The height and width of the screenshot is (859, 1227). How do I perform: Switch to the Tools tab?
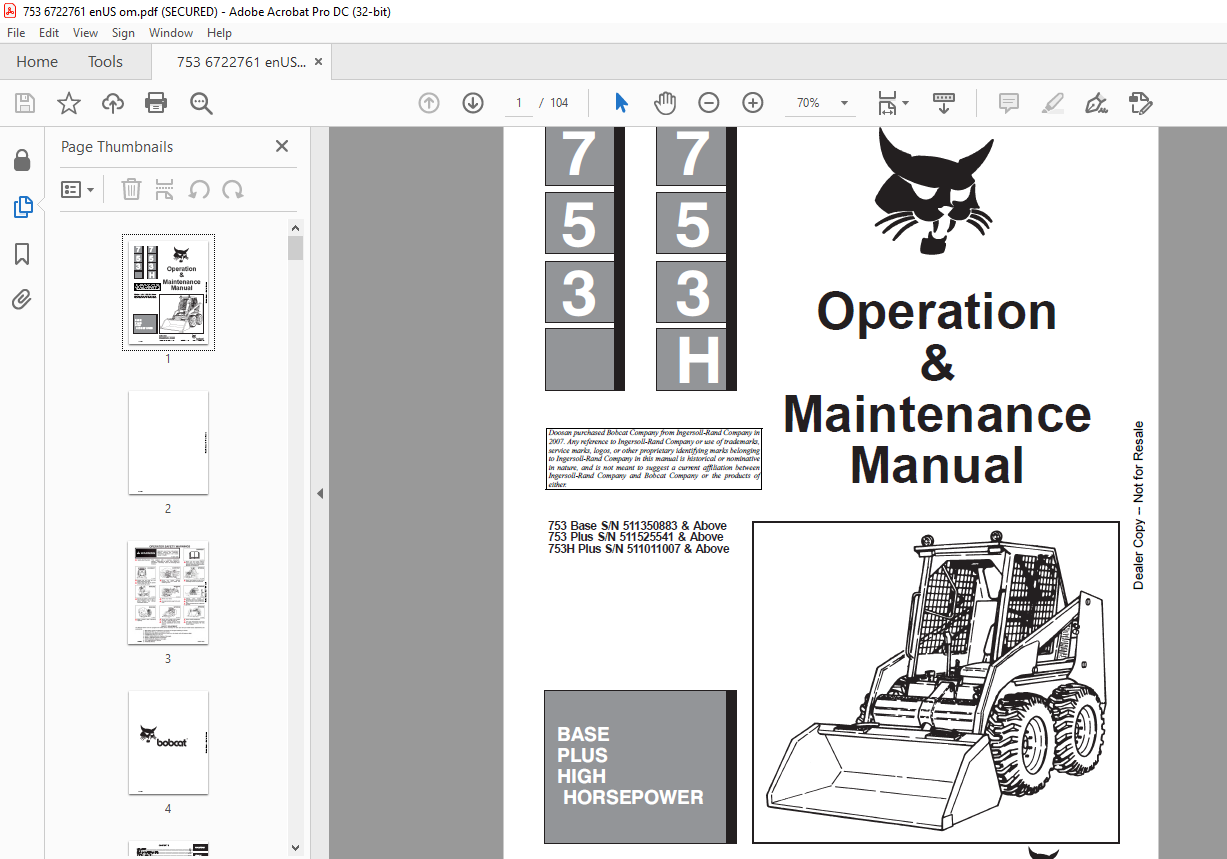click(105, 62)
